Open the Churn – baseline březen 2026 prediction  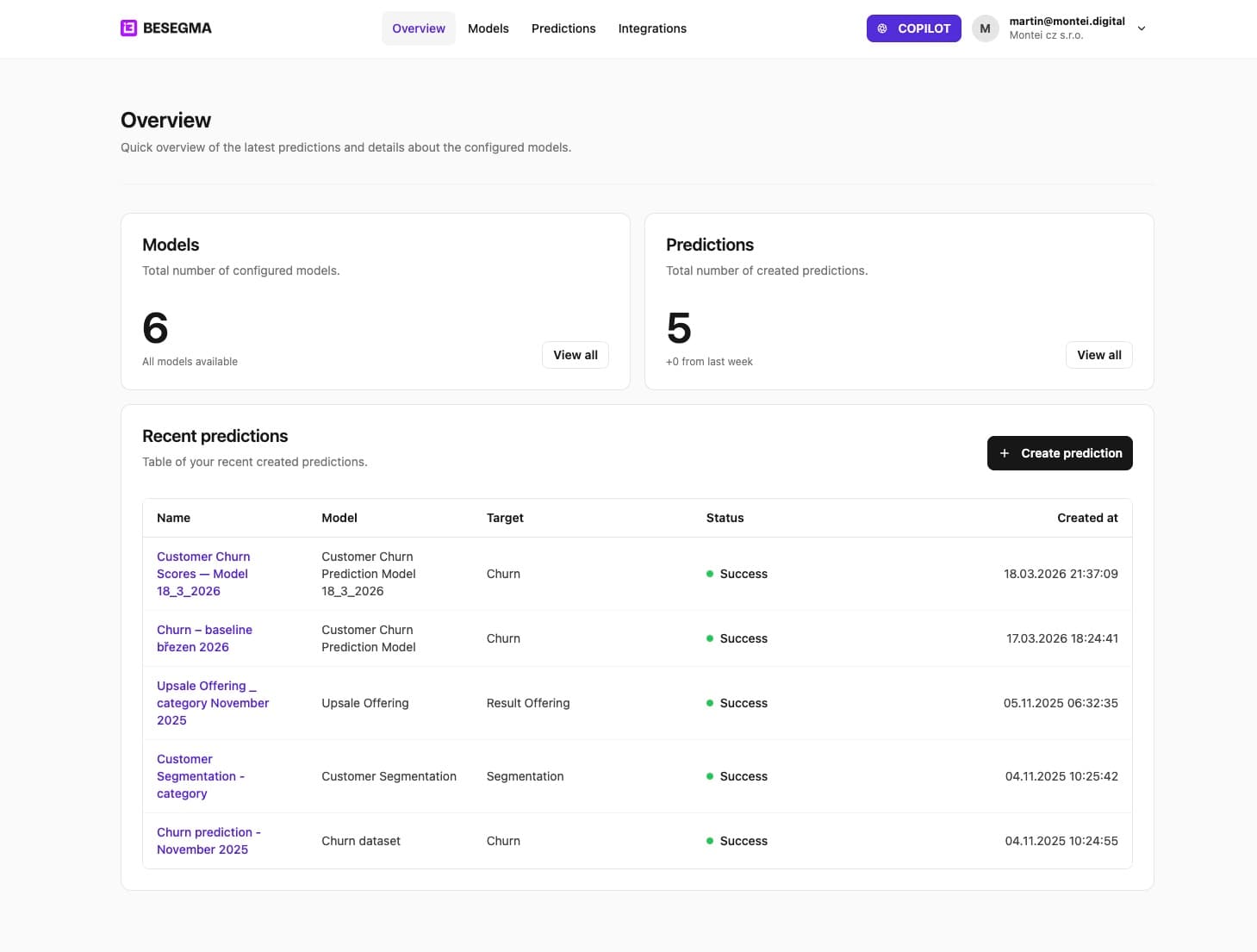(x=204, y=638)
